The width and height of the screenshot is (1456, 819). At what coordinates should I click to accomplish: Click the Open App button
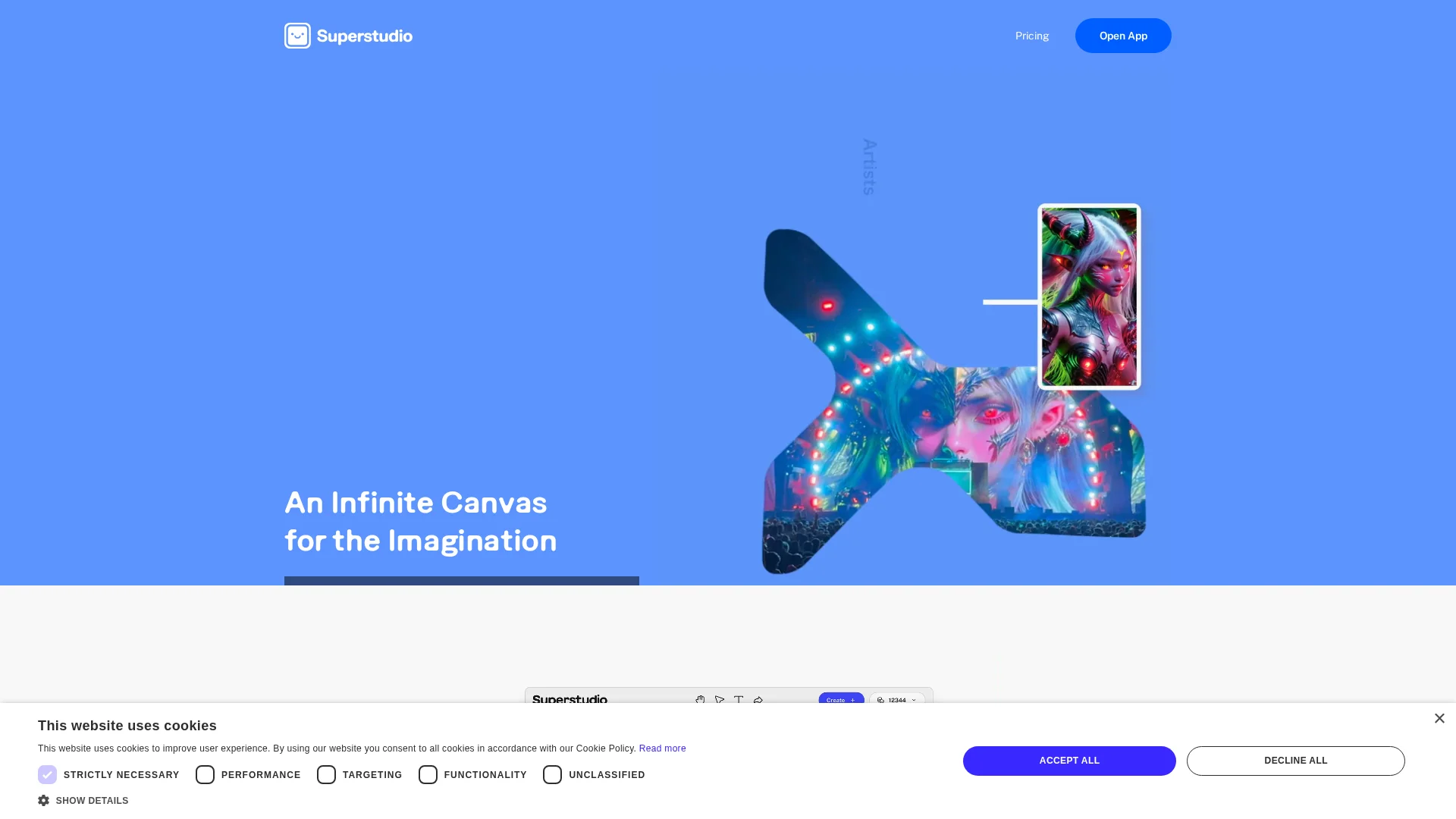1122,36
